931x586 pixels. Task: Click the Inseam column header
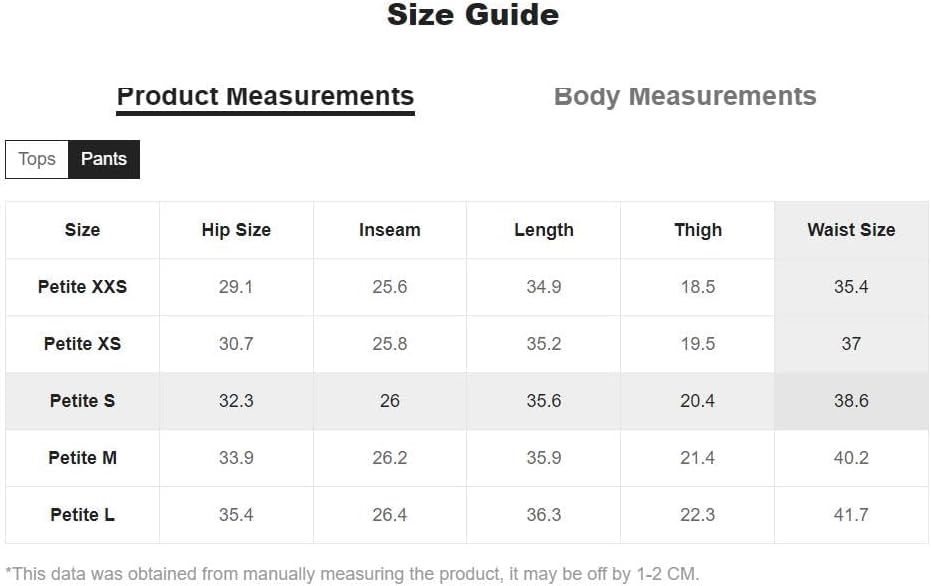point(390,230)
